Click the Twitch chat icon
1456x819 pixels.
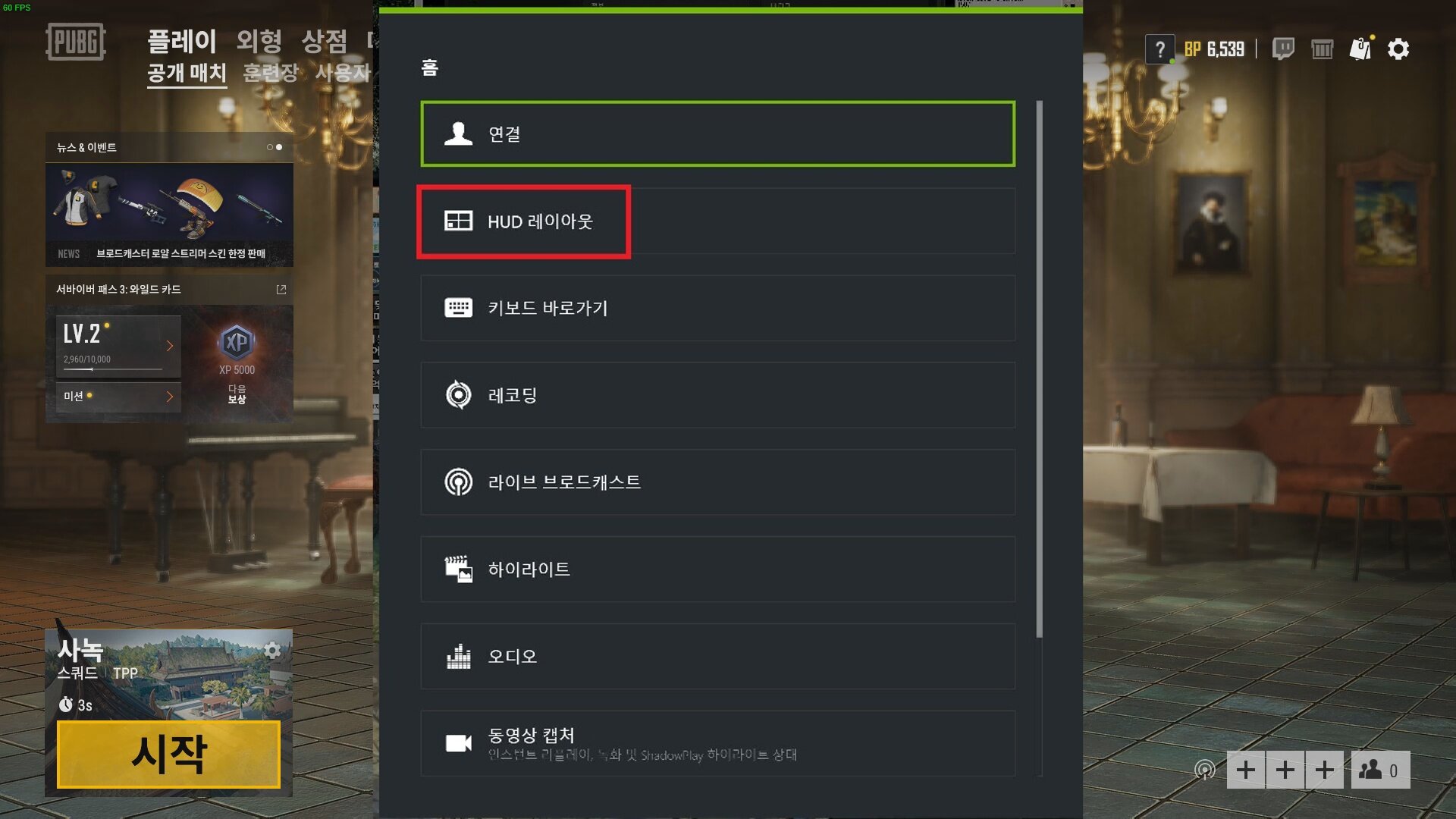[x=1283, y=49]
